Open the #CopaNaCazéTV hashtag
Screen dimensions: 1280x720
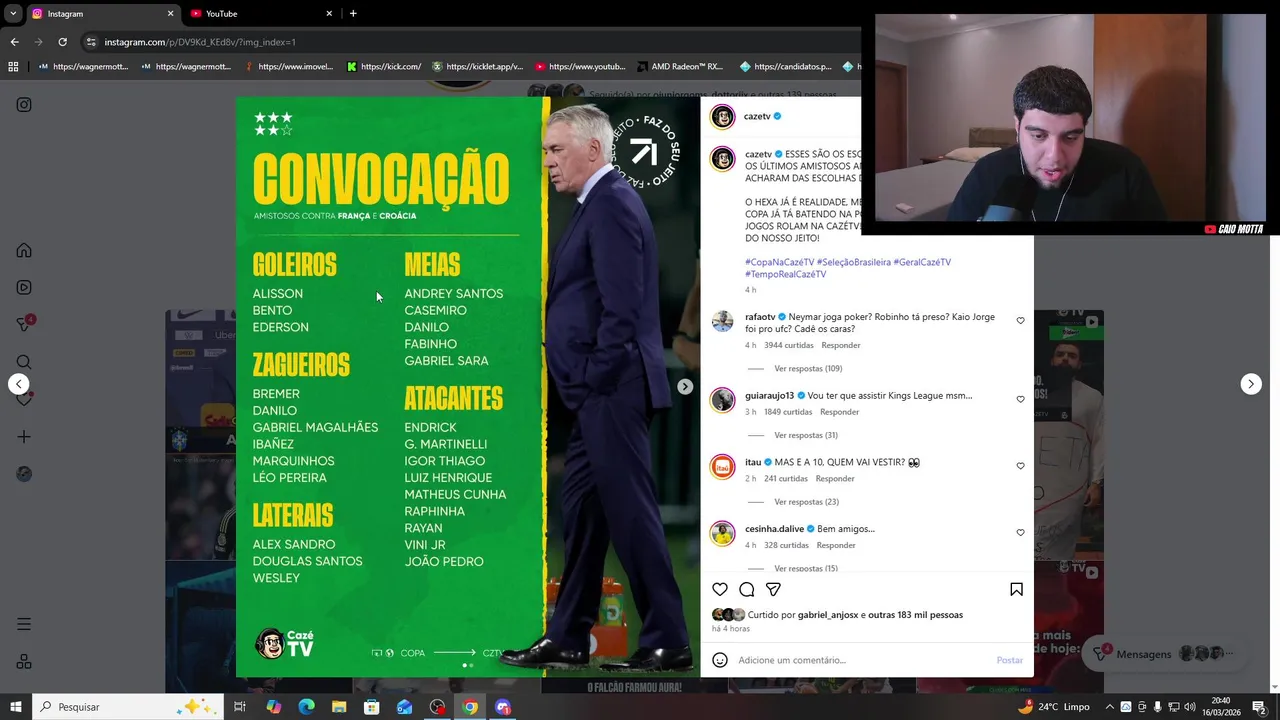tap(779, 262)
